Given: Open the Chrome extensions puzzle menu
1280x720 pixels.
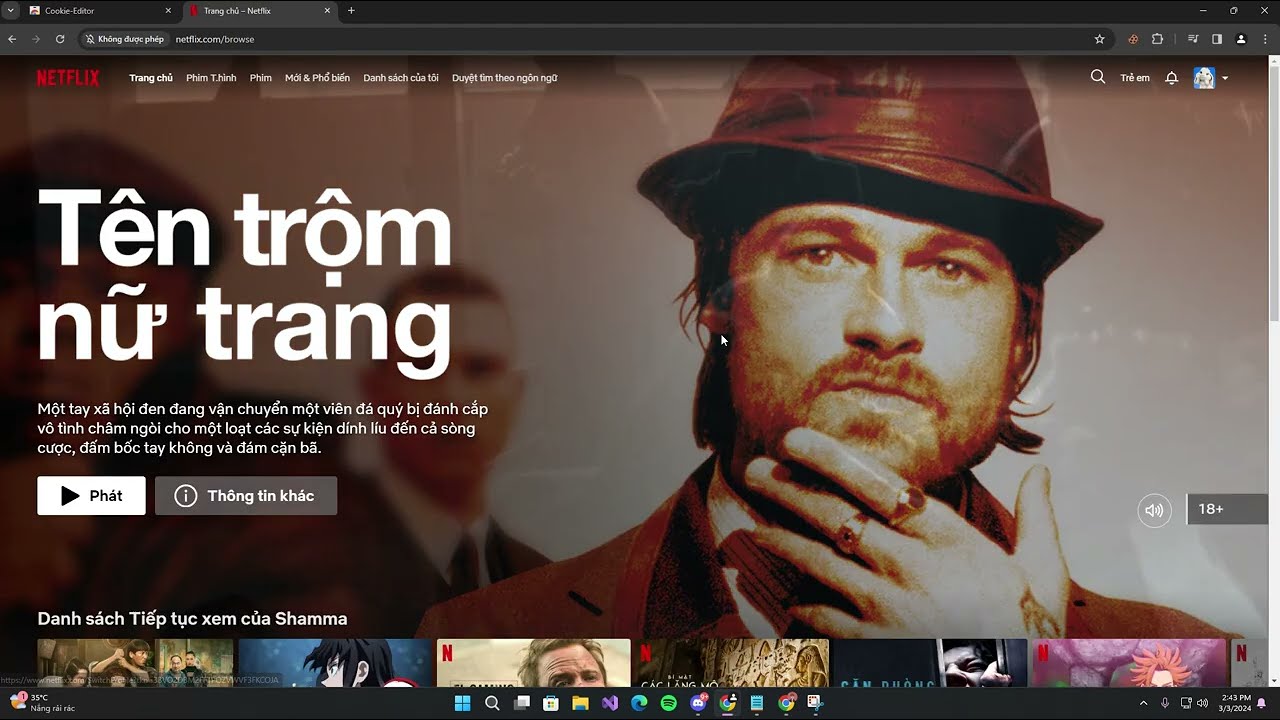Looking at the screenshot, I should coord(1157,39).
